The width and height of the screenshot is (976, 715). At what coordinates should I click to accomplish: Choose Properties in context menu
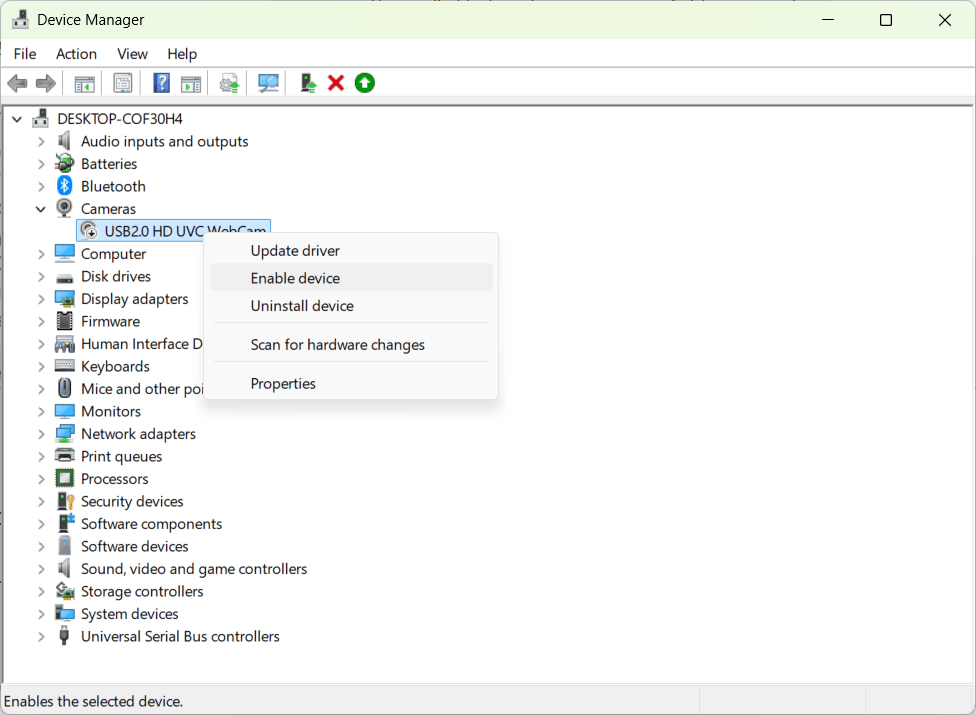[351, 383]
